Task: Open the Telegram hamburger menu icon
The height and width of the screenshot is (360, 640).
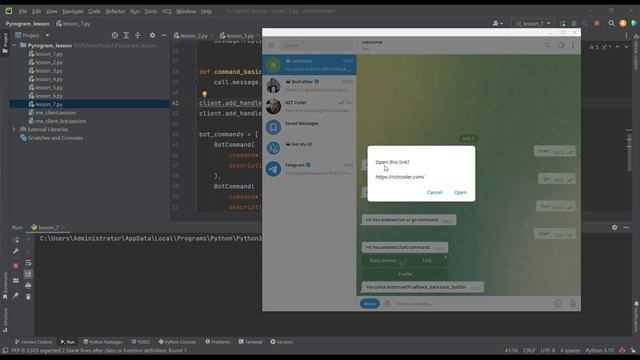Action: (271, 45)
